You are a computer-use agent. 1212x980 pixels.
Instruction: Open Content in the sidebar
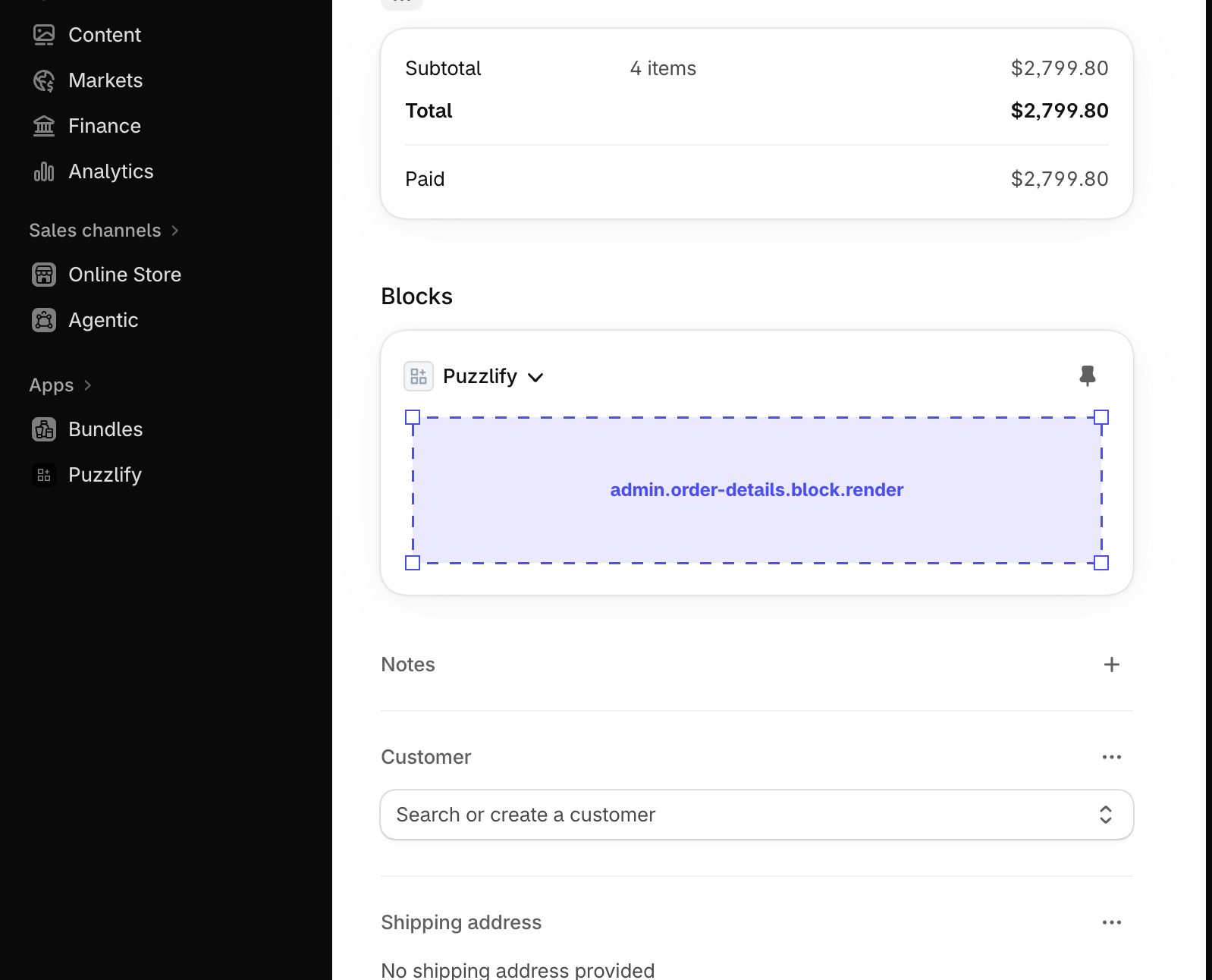point(105,35)
